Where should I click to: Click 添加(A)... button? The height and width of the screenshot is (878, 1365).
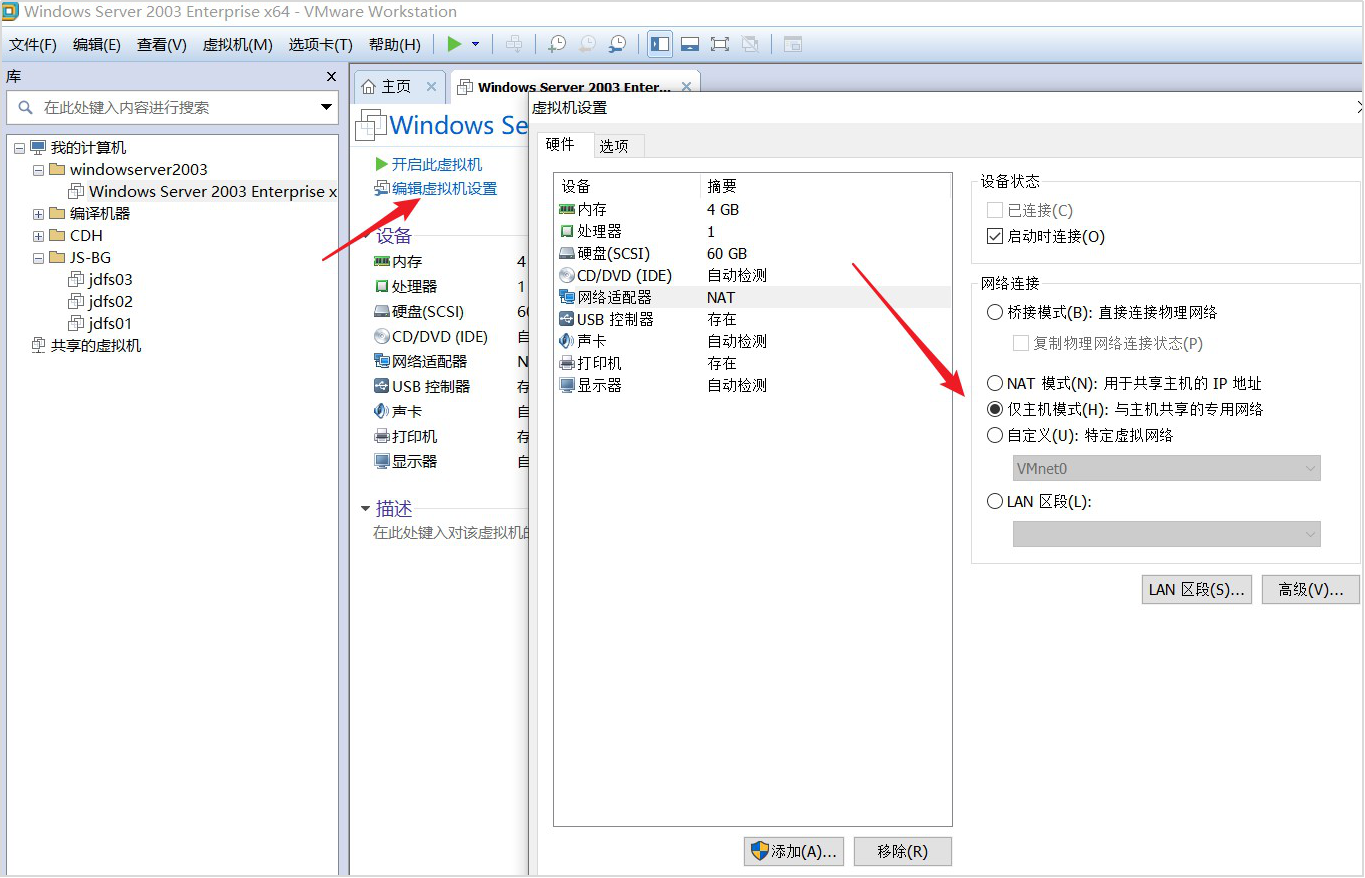tap(795, 851)
